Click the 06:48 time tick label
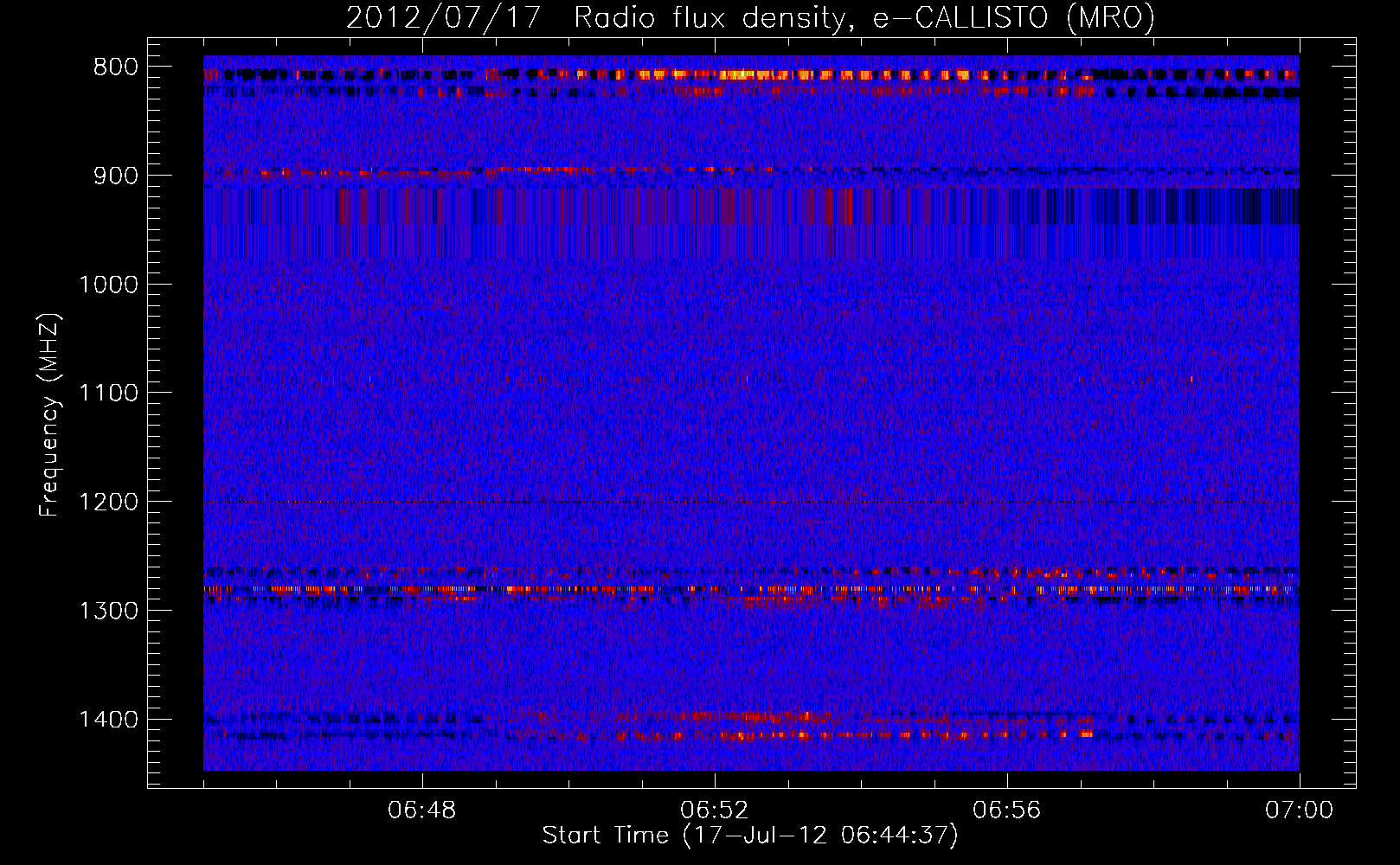This screenshot has width=1400, height=865. 422,811
